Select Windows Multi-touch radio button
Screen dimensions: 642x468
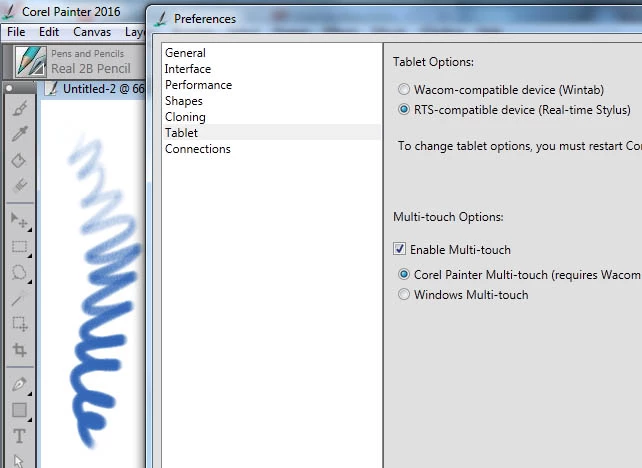coord(403,294)
